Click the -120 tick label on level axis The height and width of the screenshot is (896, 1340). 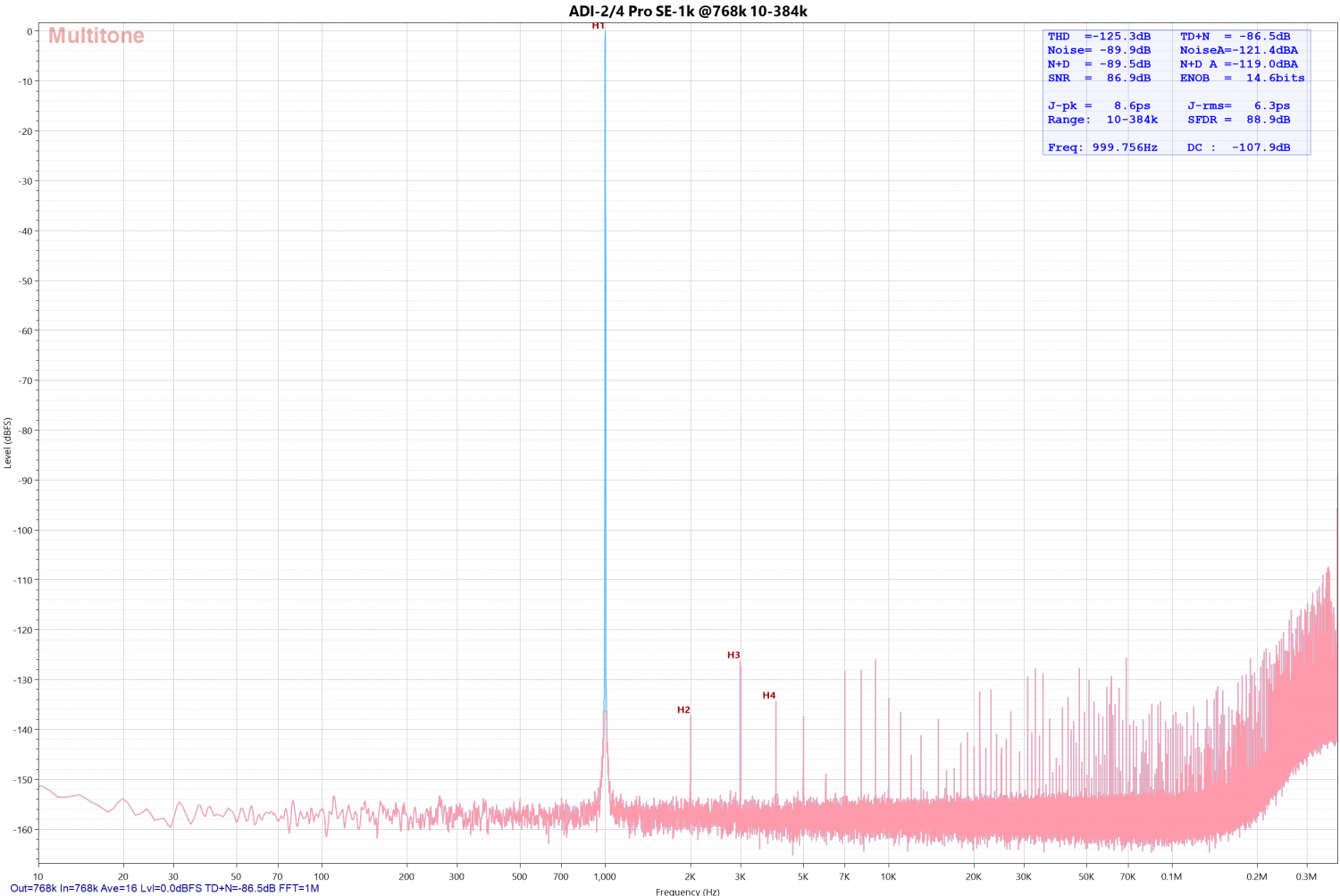tap(23, 630)
